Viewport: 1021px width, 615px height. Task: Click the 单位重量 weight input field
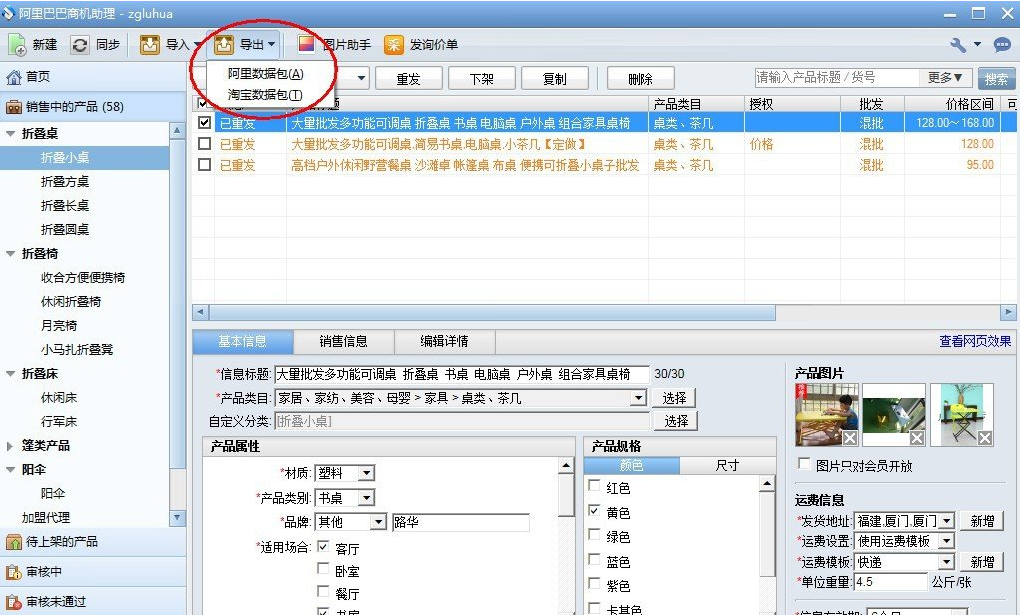click(x=890, y=582)
